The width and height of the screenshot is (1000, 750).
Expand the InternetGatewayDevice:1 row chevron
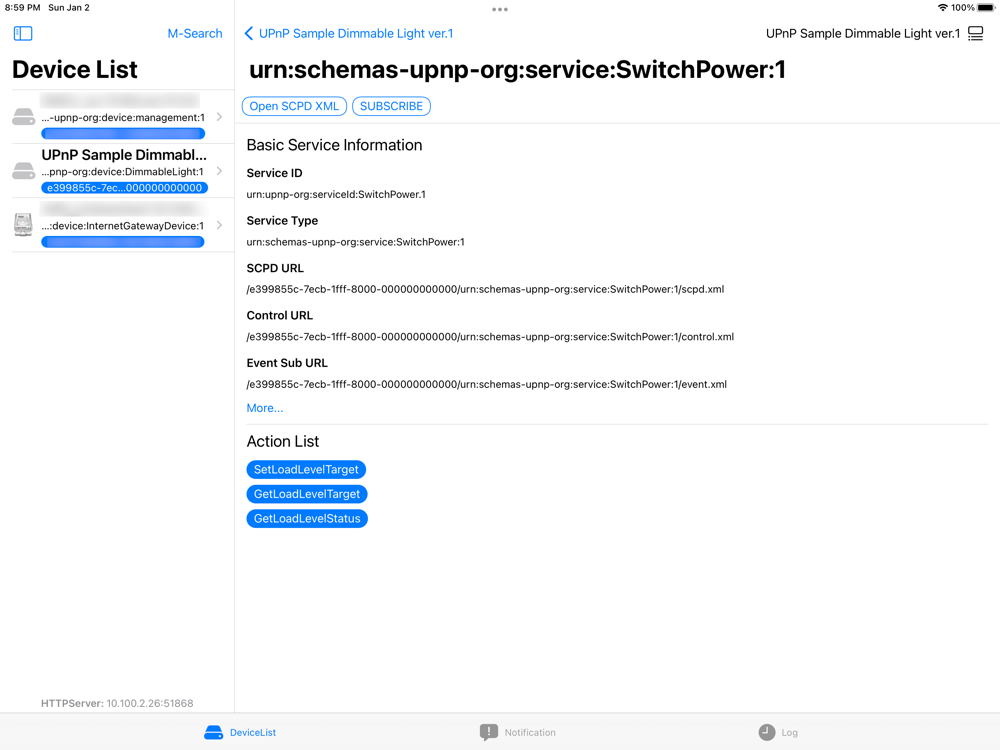[x=219, y=225]
